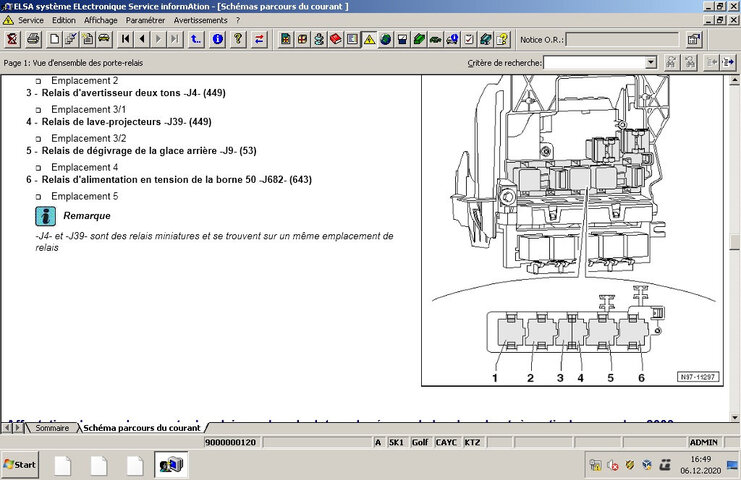
Task: Click the 'Emplacement 3/1' entry
Action: pyautogui.click(x=88, y=110)
